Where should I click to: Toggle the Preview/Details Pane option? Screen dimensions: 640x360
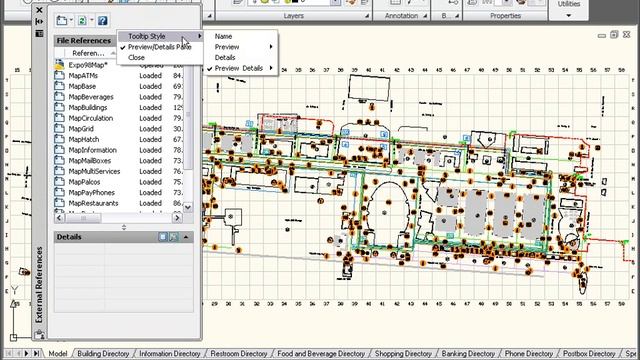(x=160, y=47)
